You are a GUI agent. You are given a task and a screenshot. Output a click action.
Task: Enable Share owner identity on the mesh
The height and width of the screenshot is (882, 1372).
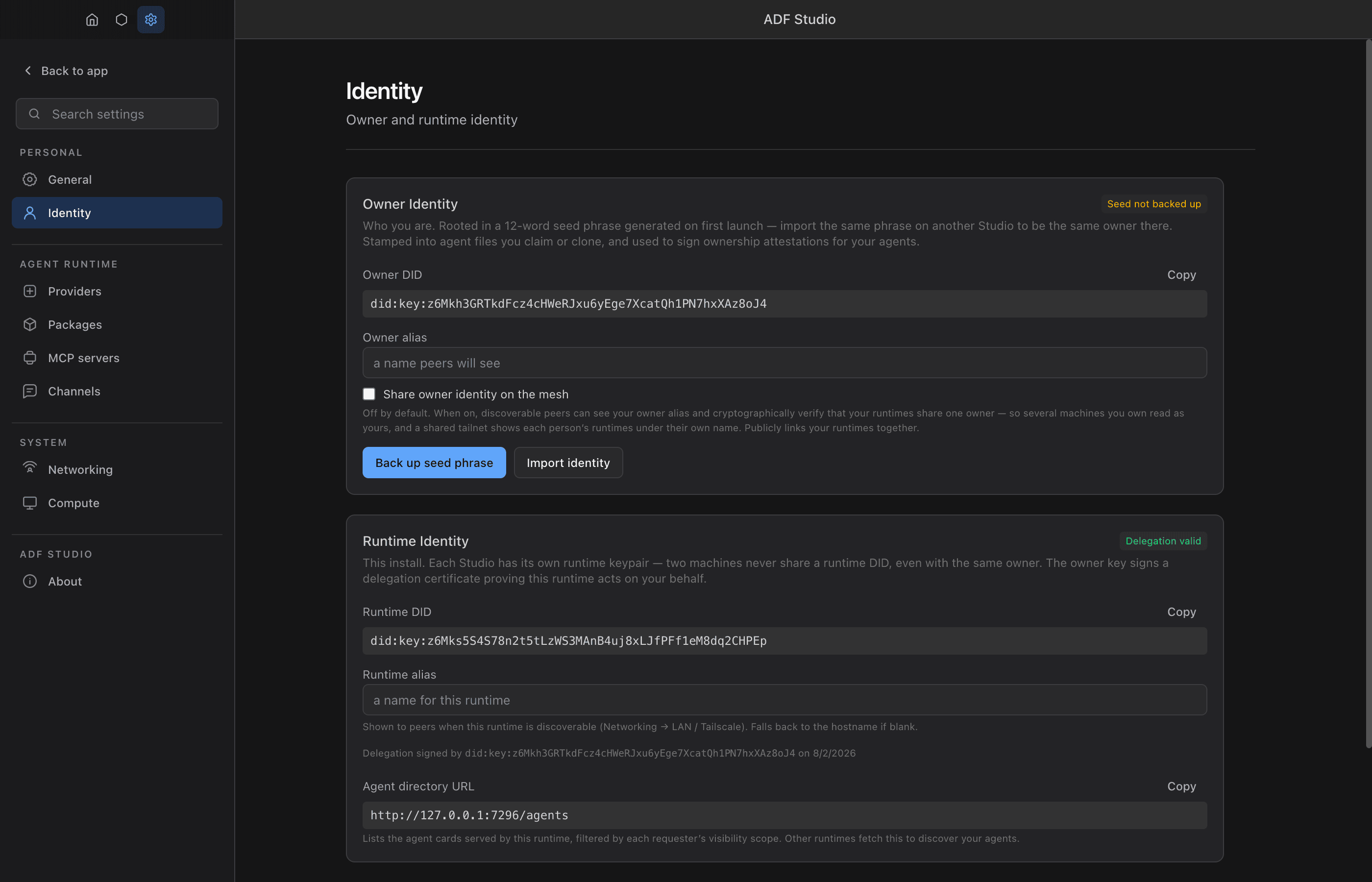click(369, 394)
